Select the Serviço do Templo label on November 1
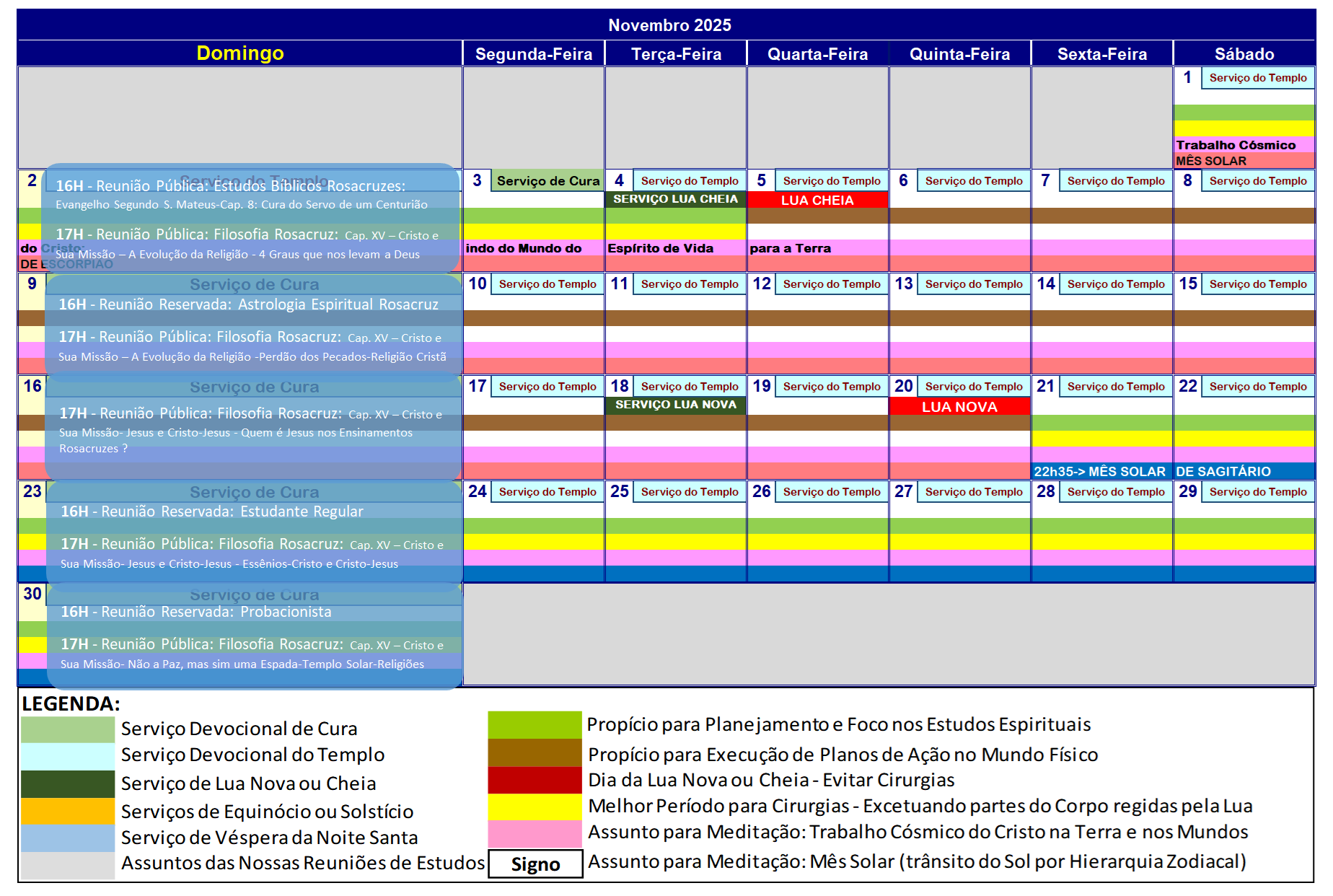Viewport: 1333px width, 896px height. (x=1259, y=77)
